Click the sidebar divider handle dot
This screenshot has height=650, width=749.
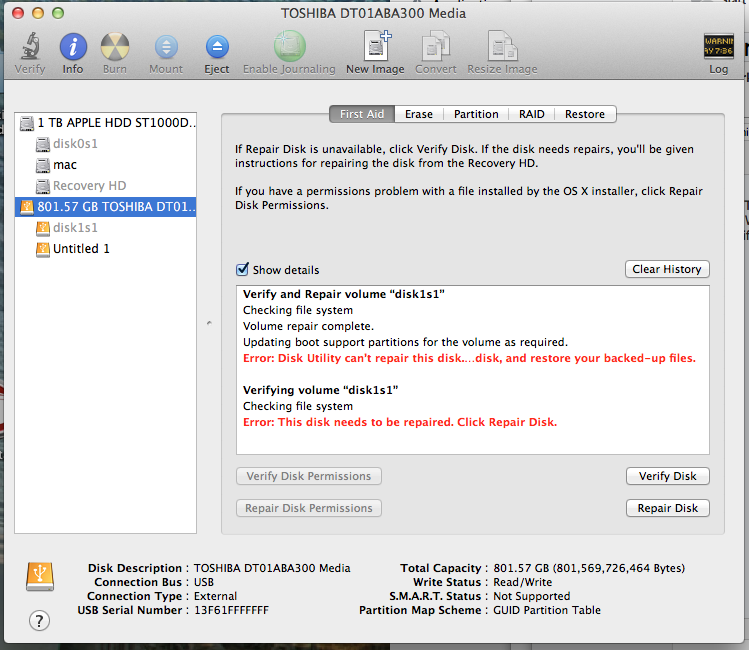click(x=209, y=323)
